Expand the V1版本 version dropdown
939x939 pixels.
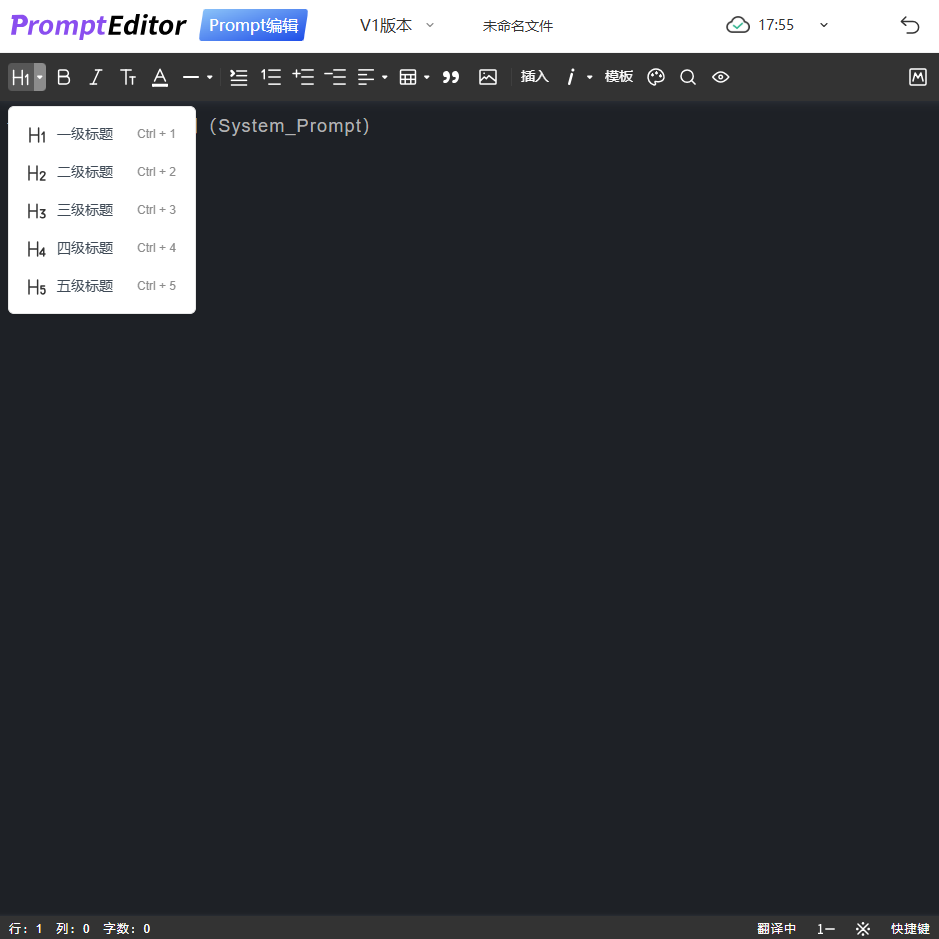(397, 26)
